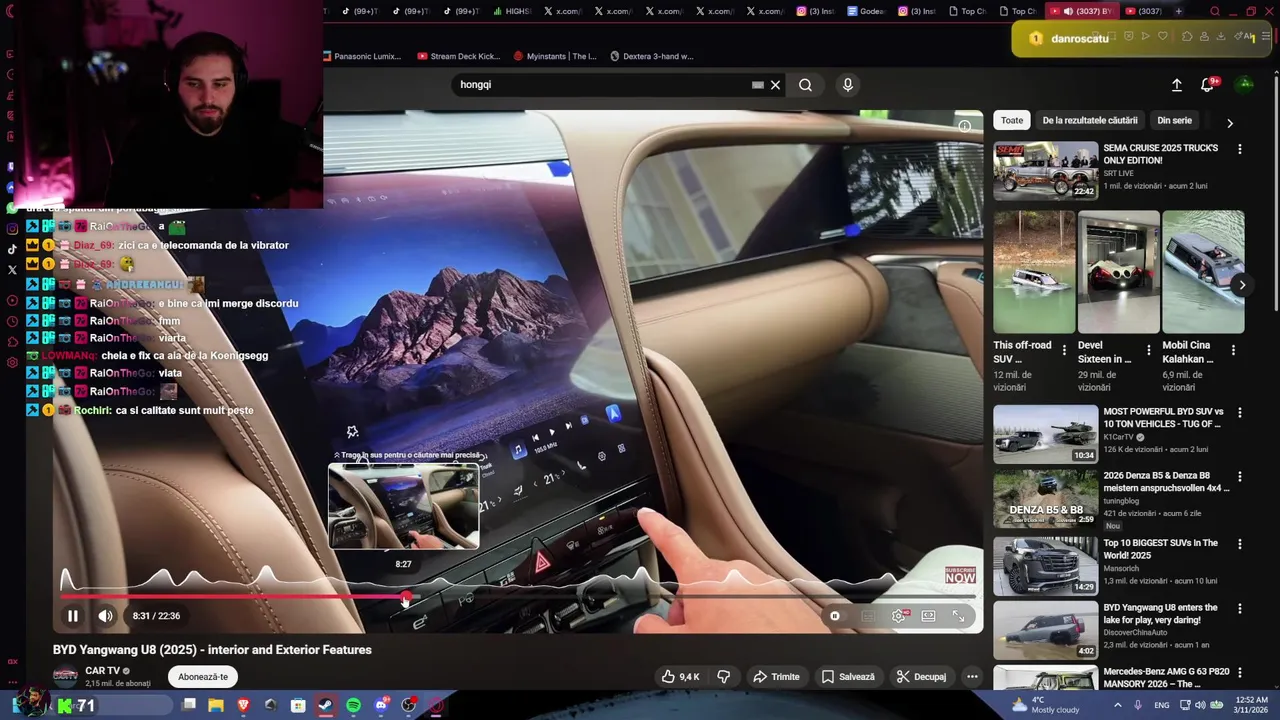Open Brave browser from taskbar

tap(243, 706)
